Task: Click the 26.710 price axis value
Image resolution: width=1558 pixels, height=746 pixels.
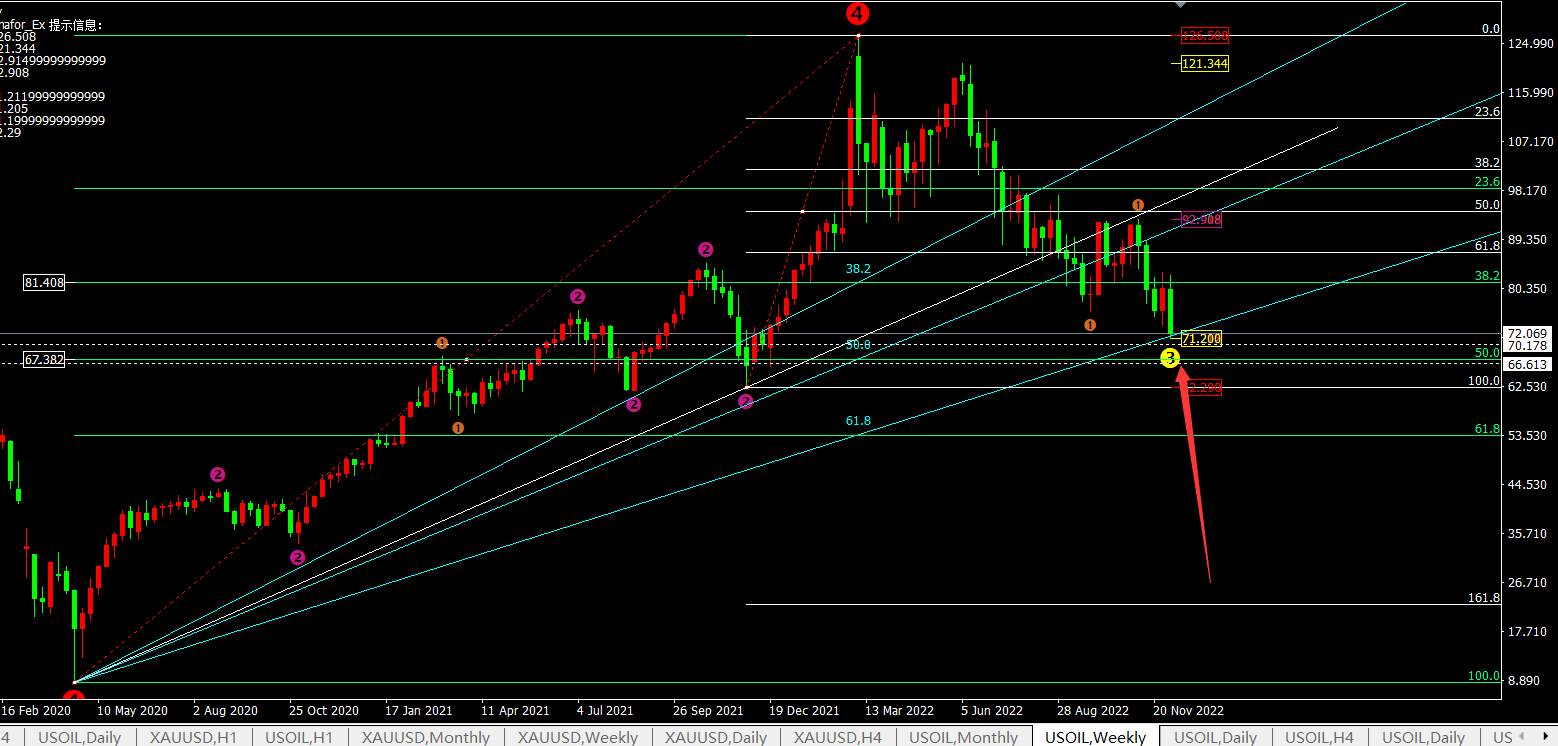Action: click(x=1527, y=583)
